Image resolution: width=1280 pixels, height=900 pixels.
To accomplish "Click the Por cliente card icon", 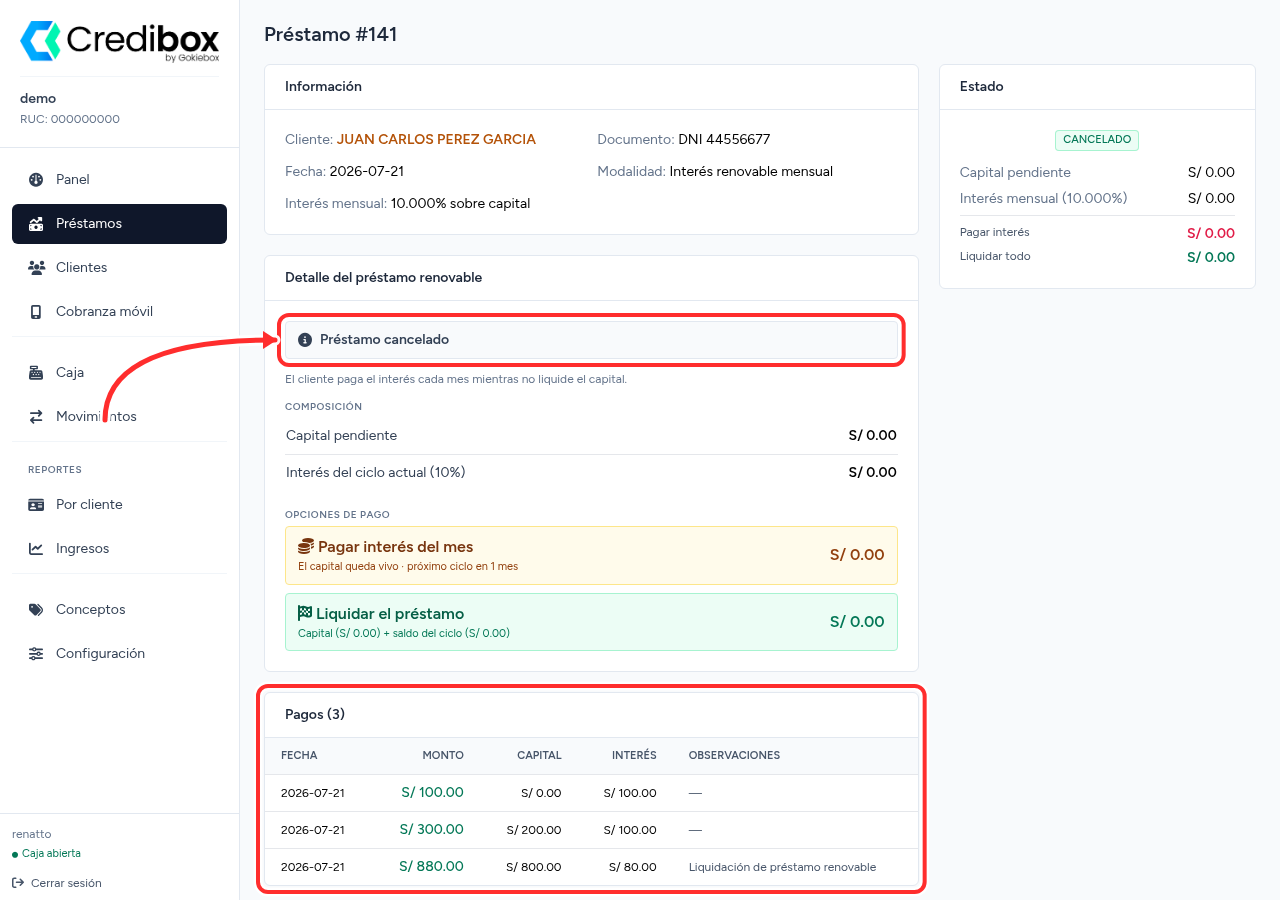I will (x=36, y=505).
